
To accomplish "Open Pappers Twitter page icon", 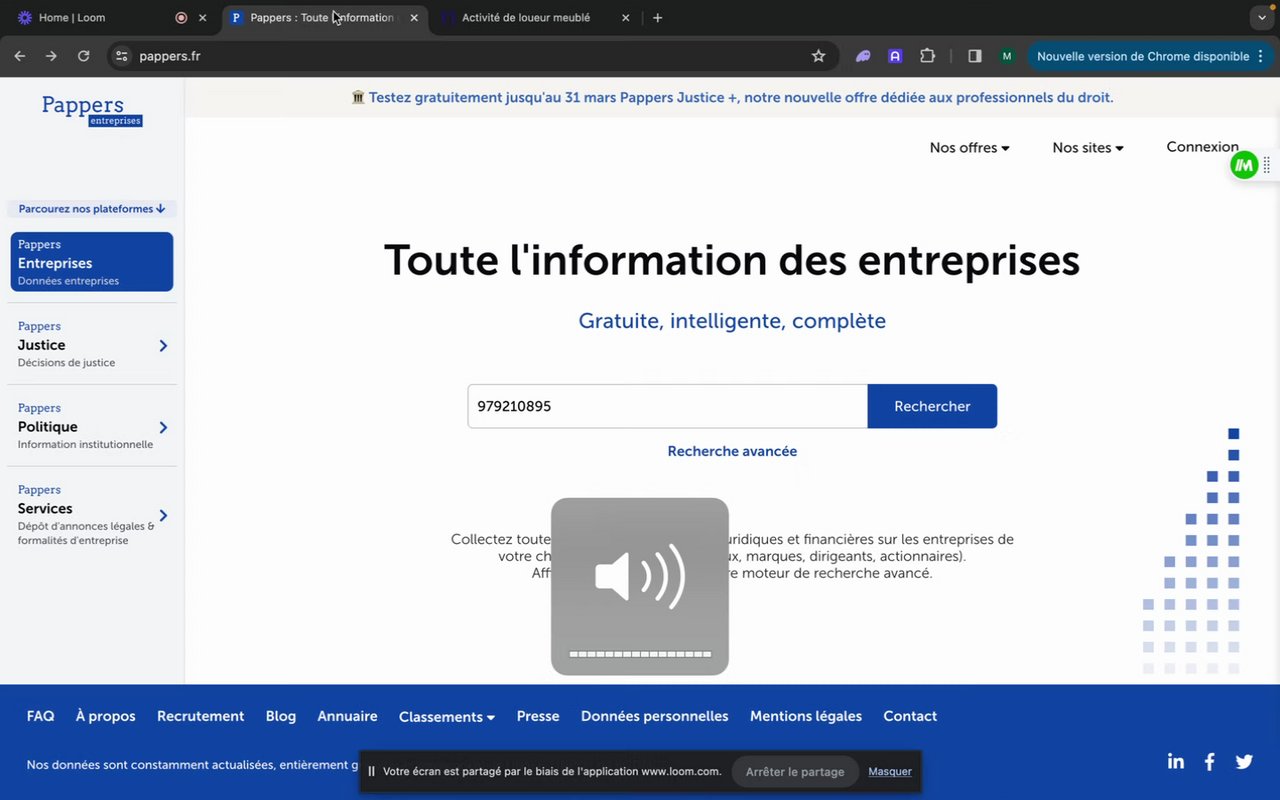I will click(x=1244, y=762).
